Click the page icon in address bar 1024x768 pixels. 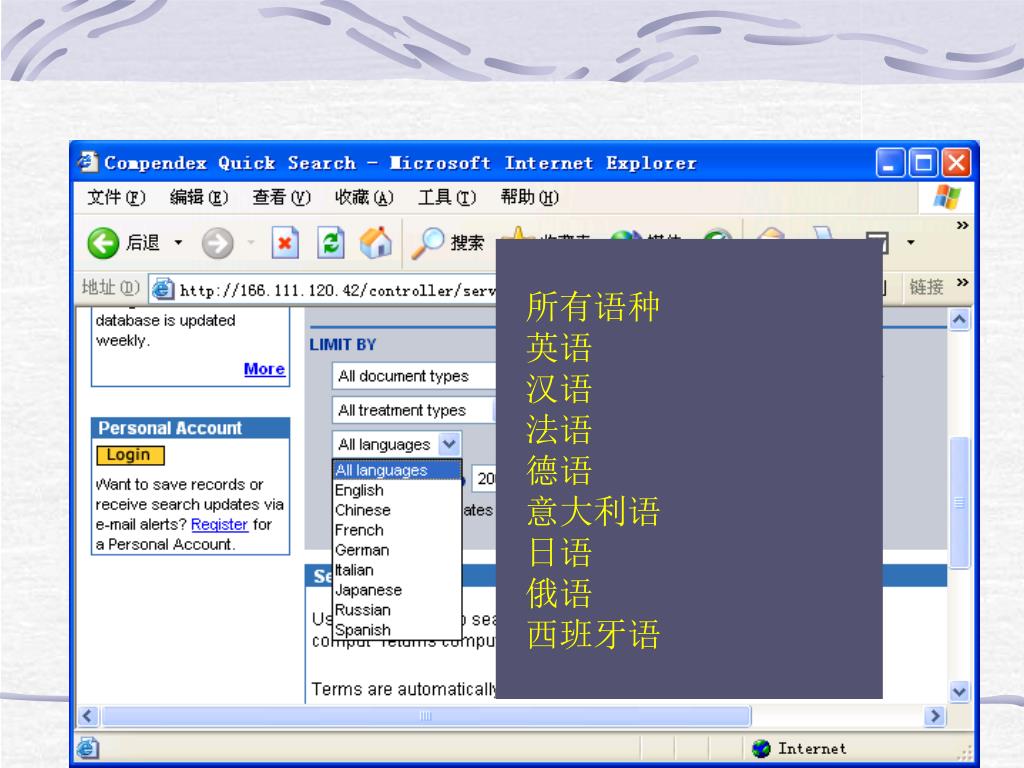(163, 289)
